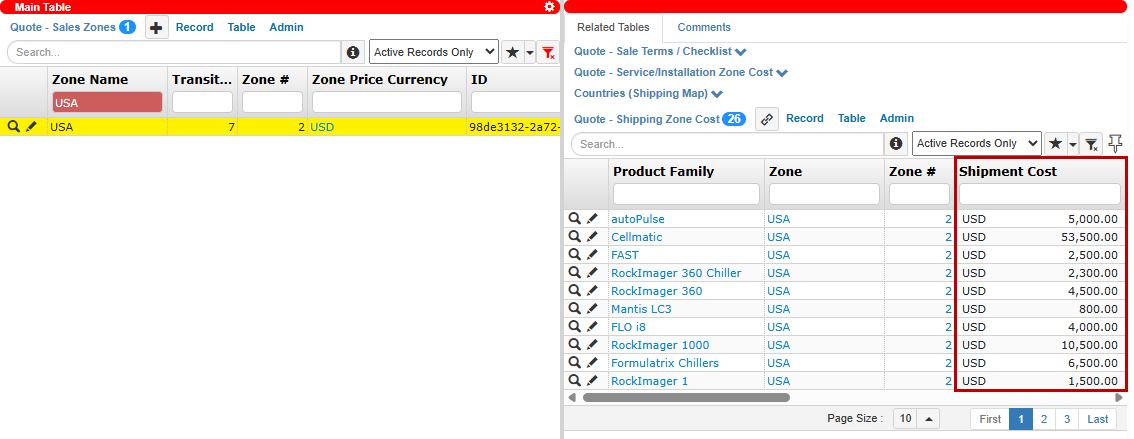The width and height of the screenshot is (1134, 439).
Task: Click the link icon next to Shipping Zone Cost
Action: [767, 119]
